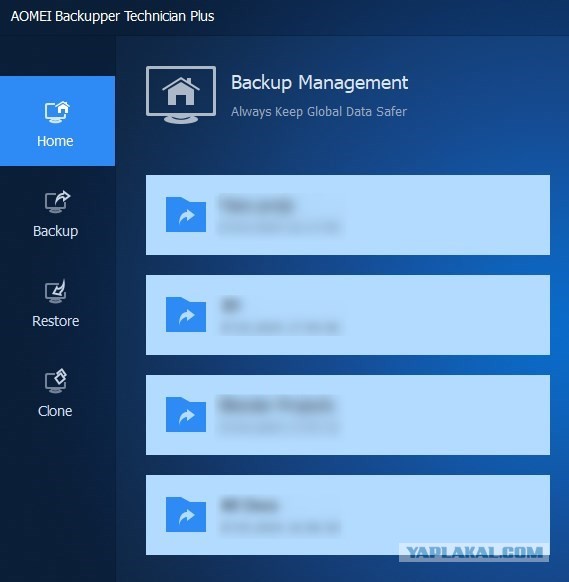Image resolution: width=569 pixels, height=582 pixels.
Task: Select the third backup task card
Action: click(348, 415)
